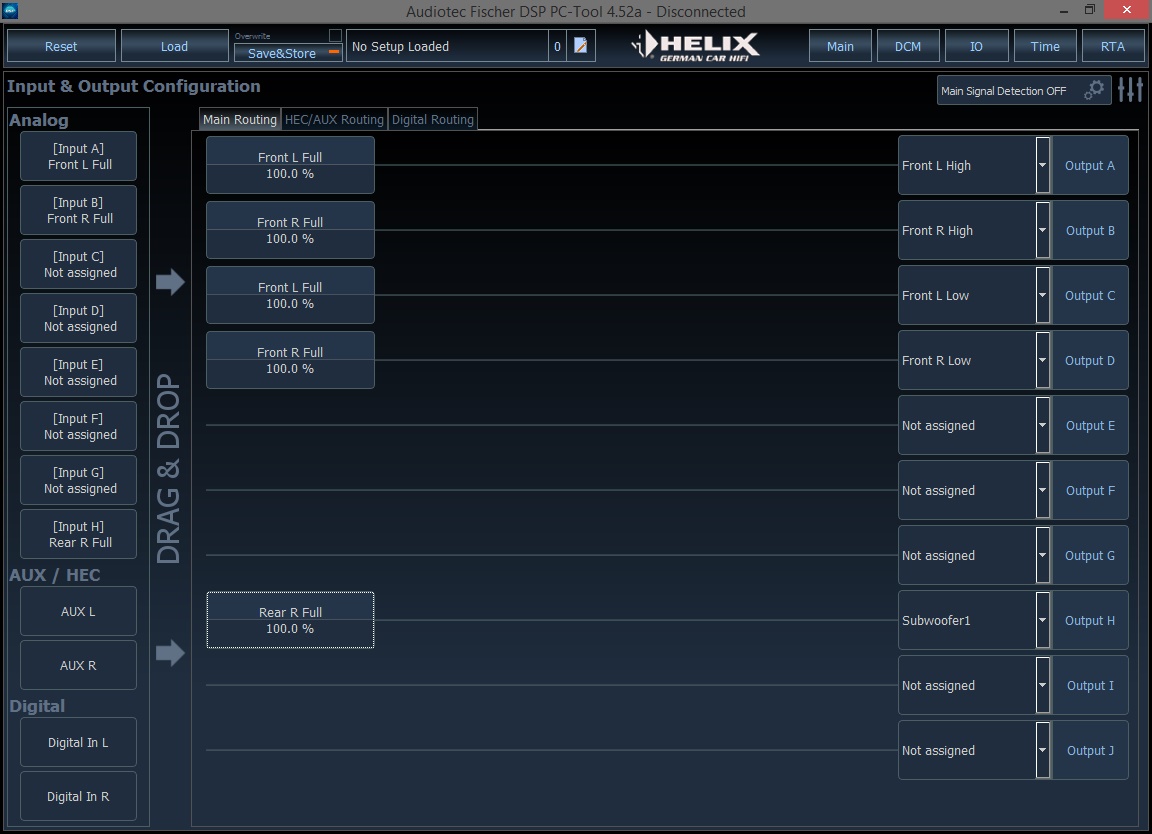Click the app icon in title bar
1152x834 pixels.
point(10,10)
